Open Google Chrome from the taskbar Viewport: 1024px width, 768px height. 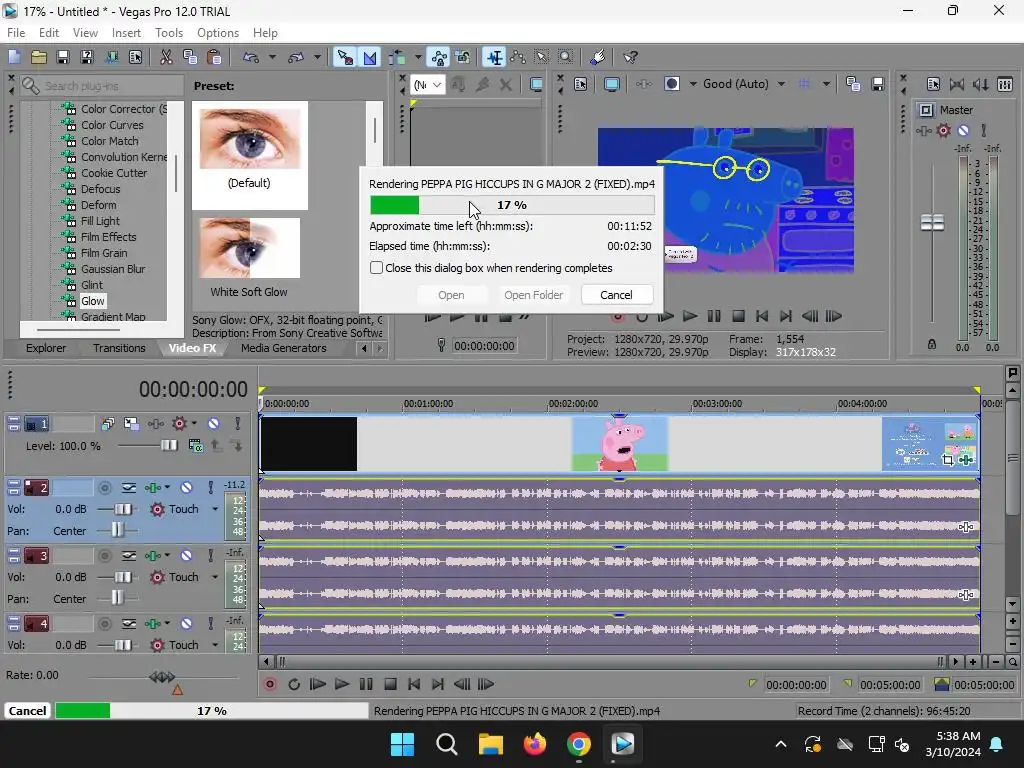pos(579,744)
